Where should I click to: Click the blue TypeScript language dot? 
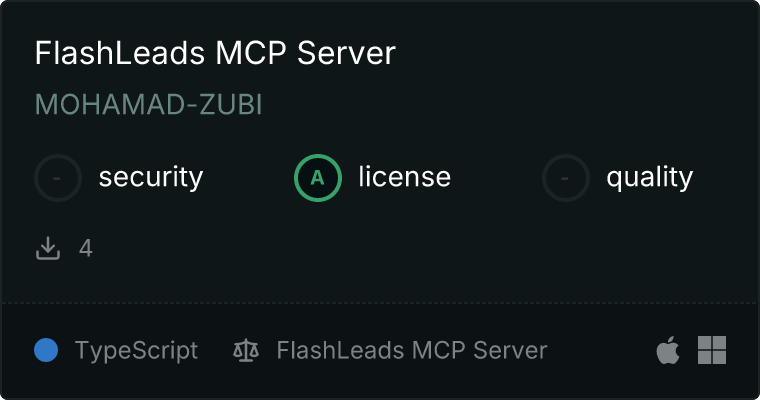coord(46,350)
